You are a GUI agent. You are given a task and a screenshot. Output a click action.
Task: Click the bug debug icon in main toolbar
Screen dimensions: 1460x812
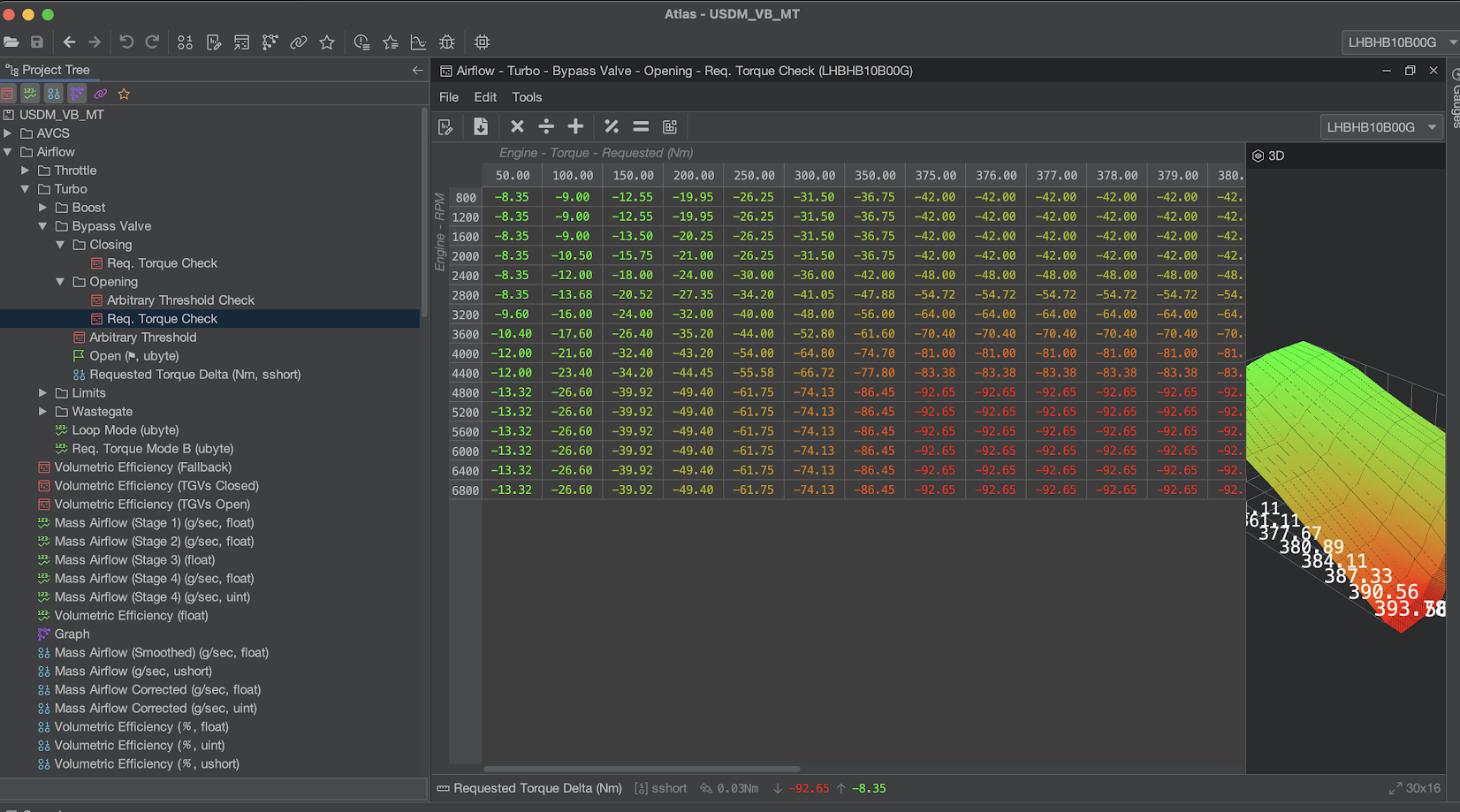coord(447,42)
